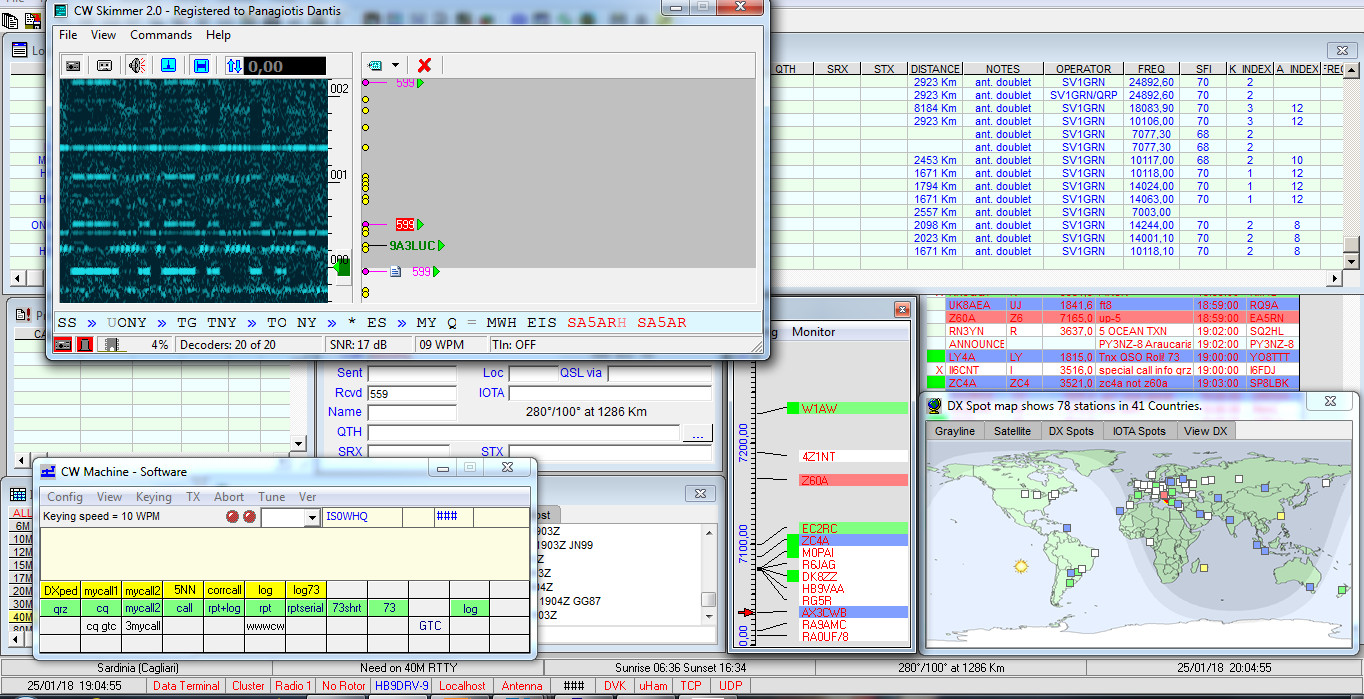Toggle the red tower icon in Skimmer status bar
1364x699 pixels.
(85, 344)
